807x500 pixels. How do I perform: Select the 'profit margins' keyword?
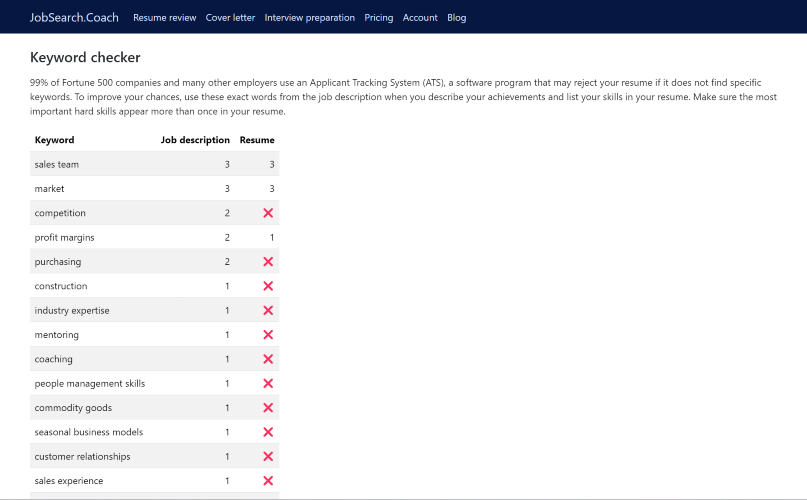[64, 237]
